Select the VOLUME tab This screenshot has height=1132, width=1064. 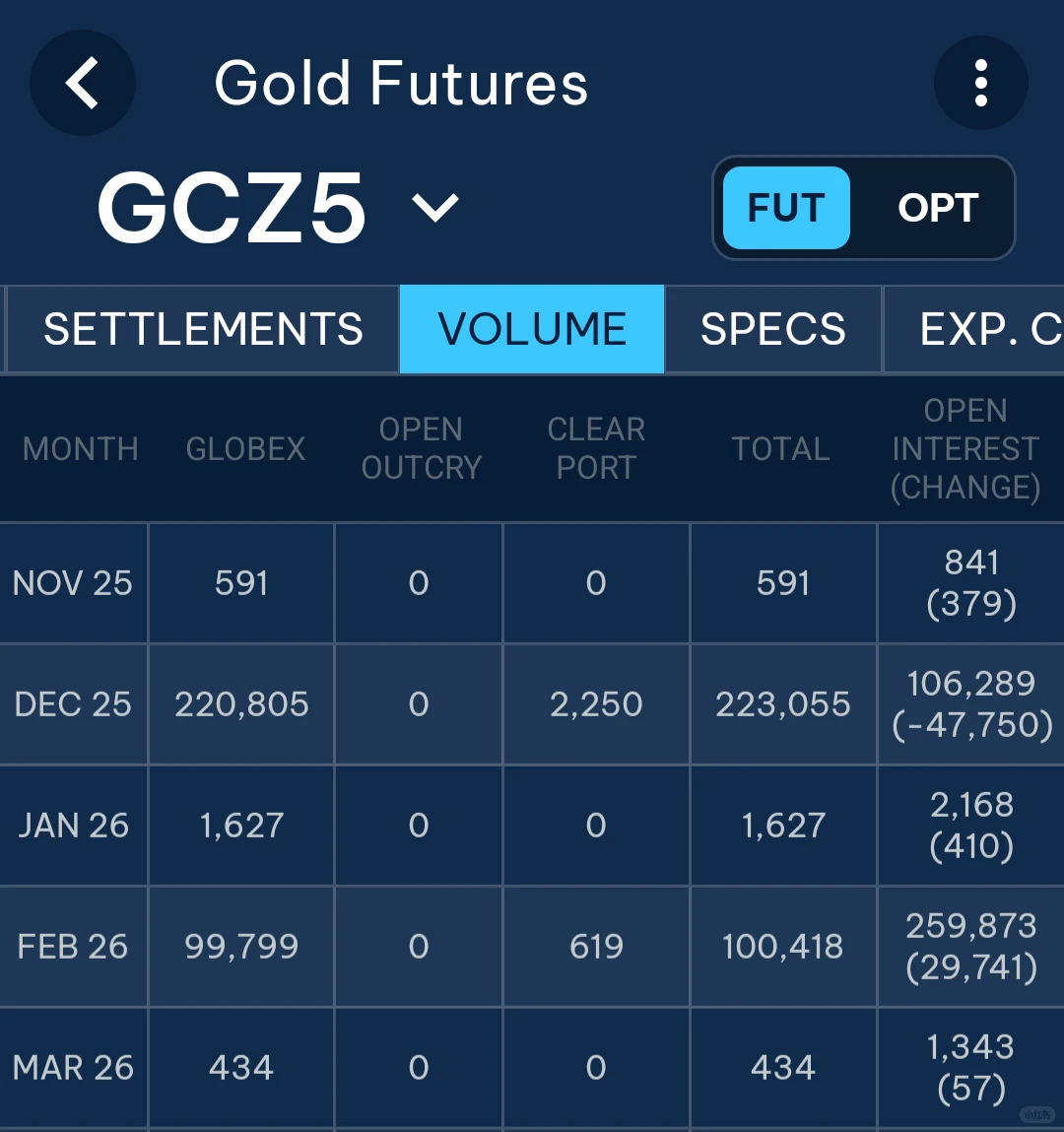point(532,329)
